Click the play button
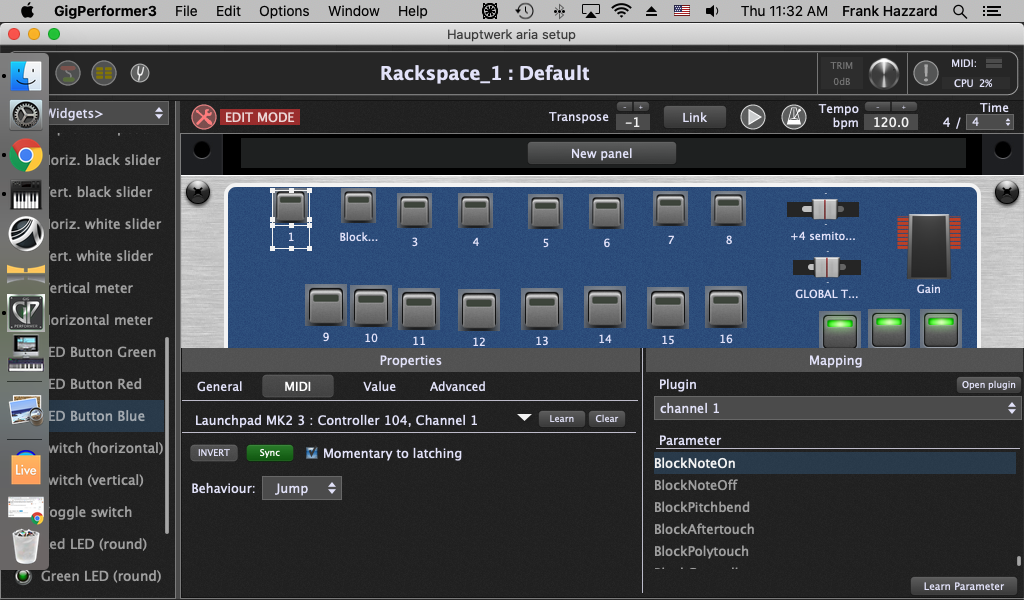 click(752, 118)
